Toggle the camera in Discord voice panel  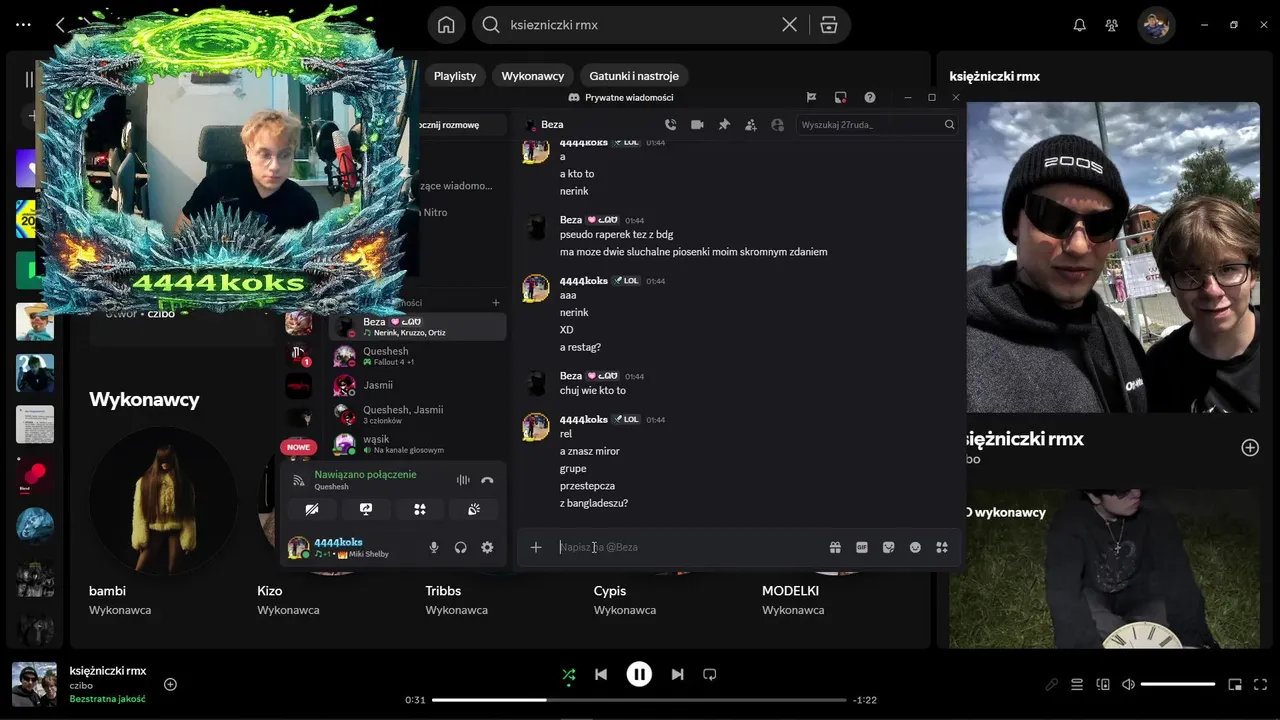pyautogui.click(x=312, y=509)
